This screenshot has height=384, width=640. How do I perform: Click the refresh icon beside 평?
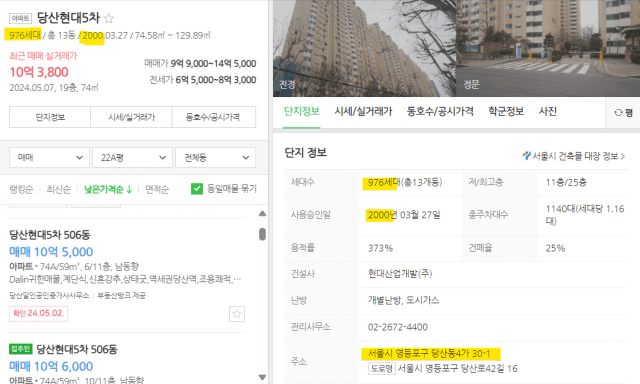click(618, 113)
